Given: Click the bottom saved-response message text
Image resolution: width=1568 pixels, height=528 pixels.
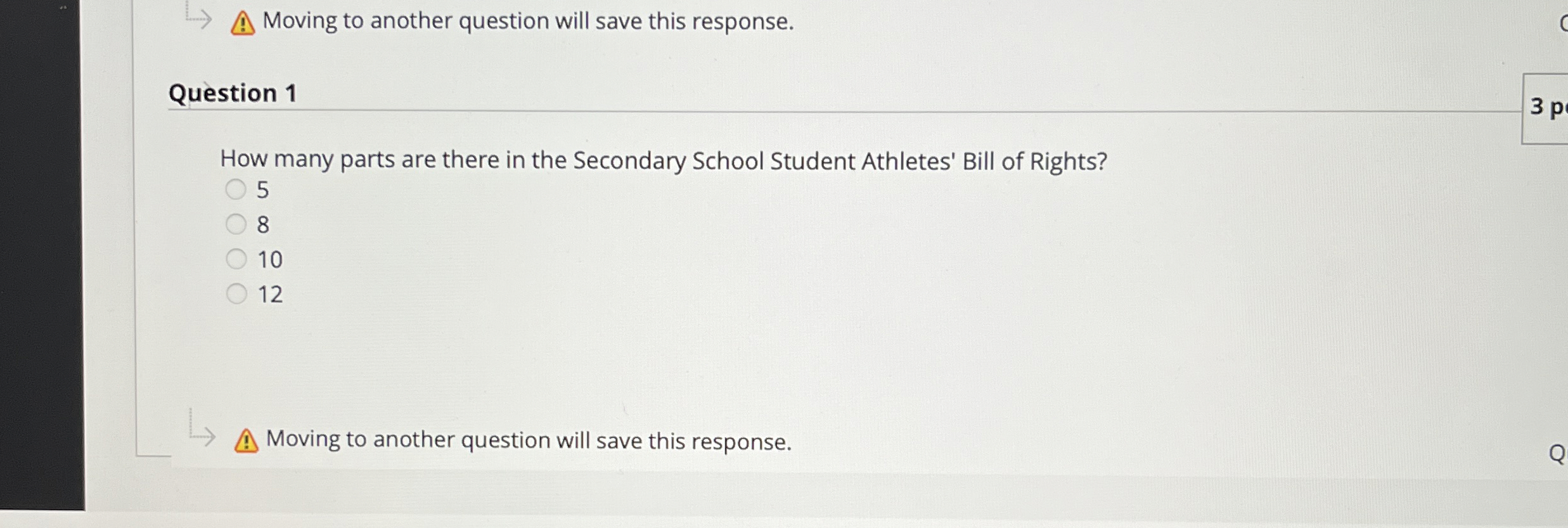Looking at the screenshot, I should click(529, 441).
